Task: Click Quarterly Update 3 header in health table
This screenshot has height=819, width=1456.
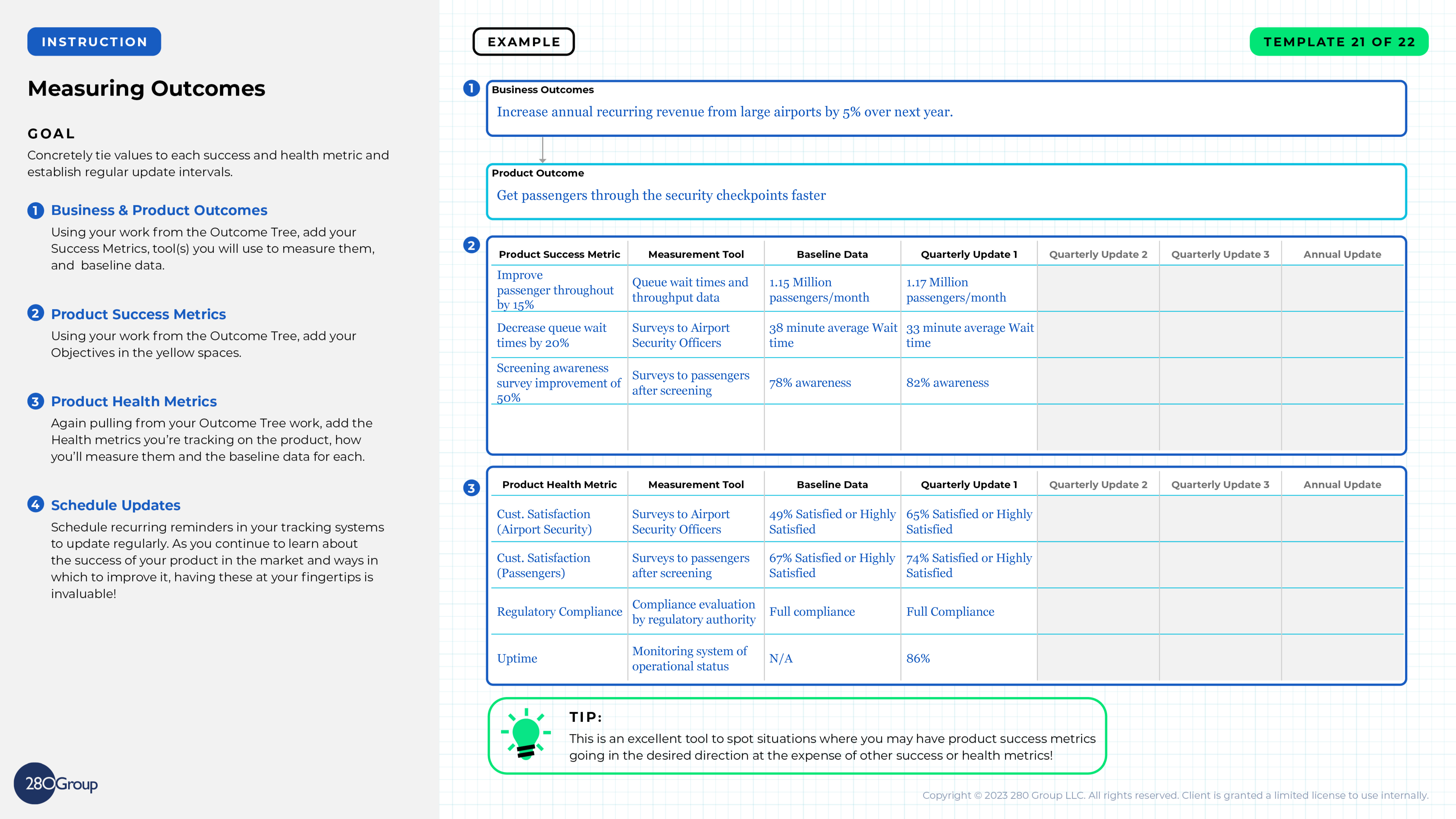Action: coord(1220,484)
